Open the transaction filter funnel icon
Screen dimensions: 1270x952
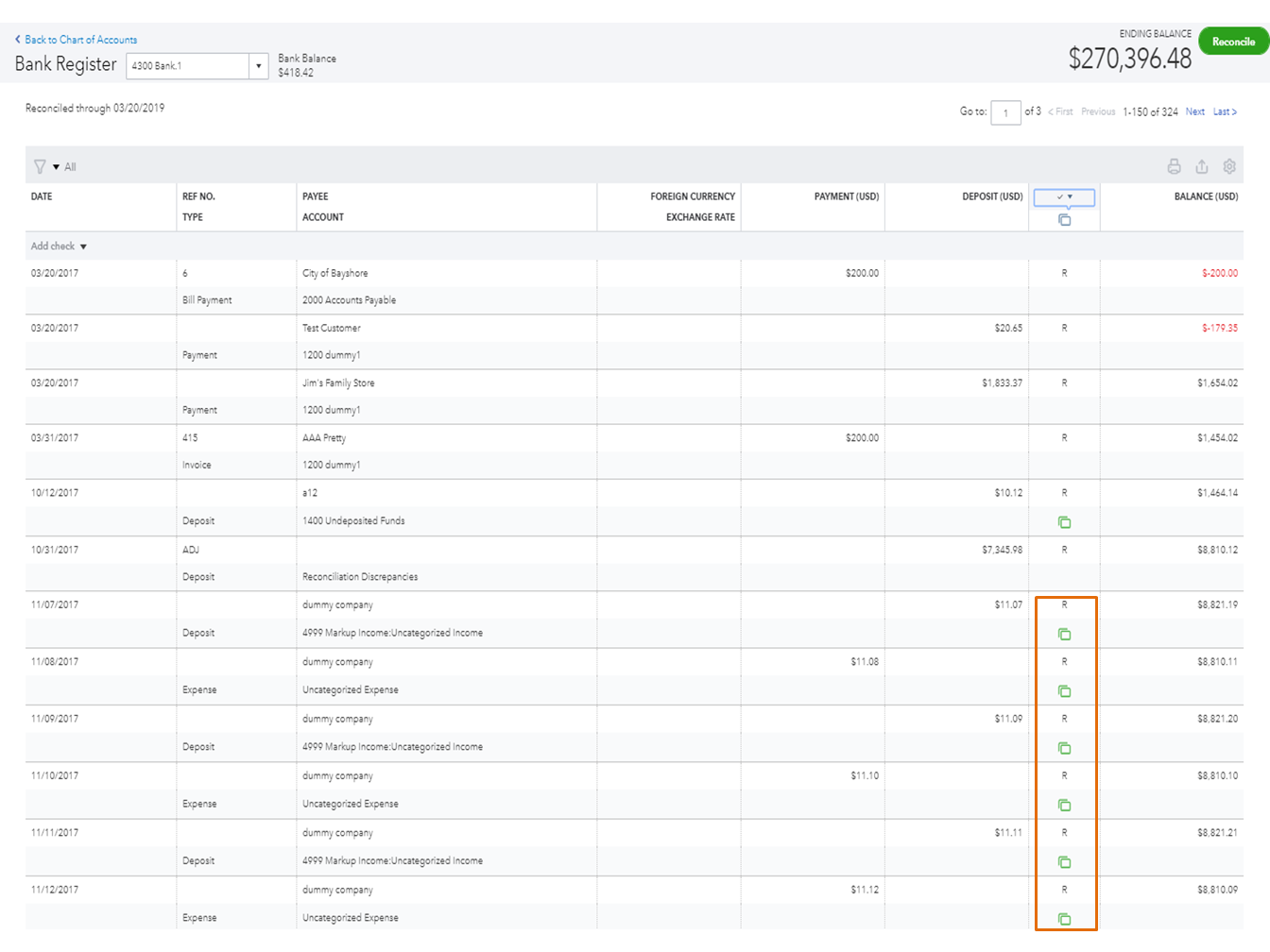coord(38,165)
